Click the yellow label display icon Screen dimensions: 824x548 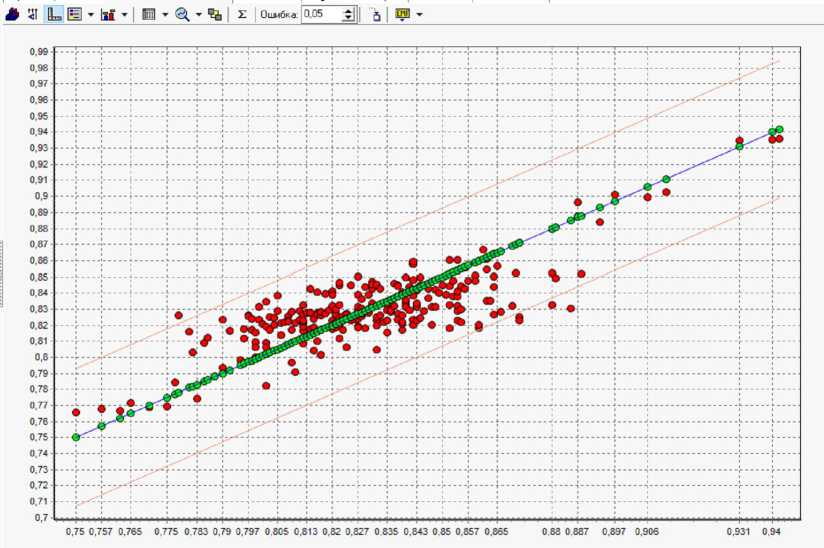click(x=402, y=15)
